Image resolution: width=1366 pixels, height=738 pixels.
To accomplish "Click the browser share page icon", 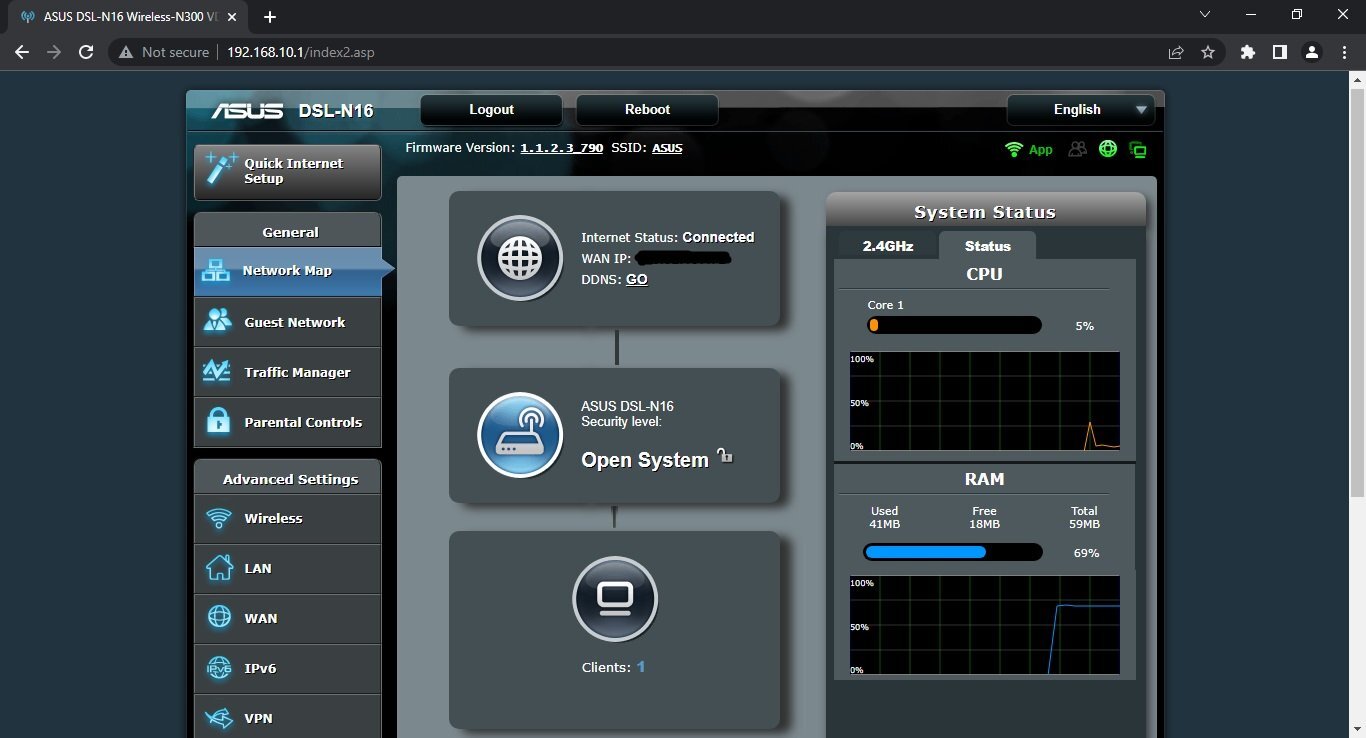I will pos(1176,52).
